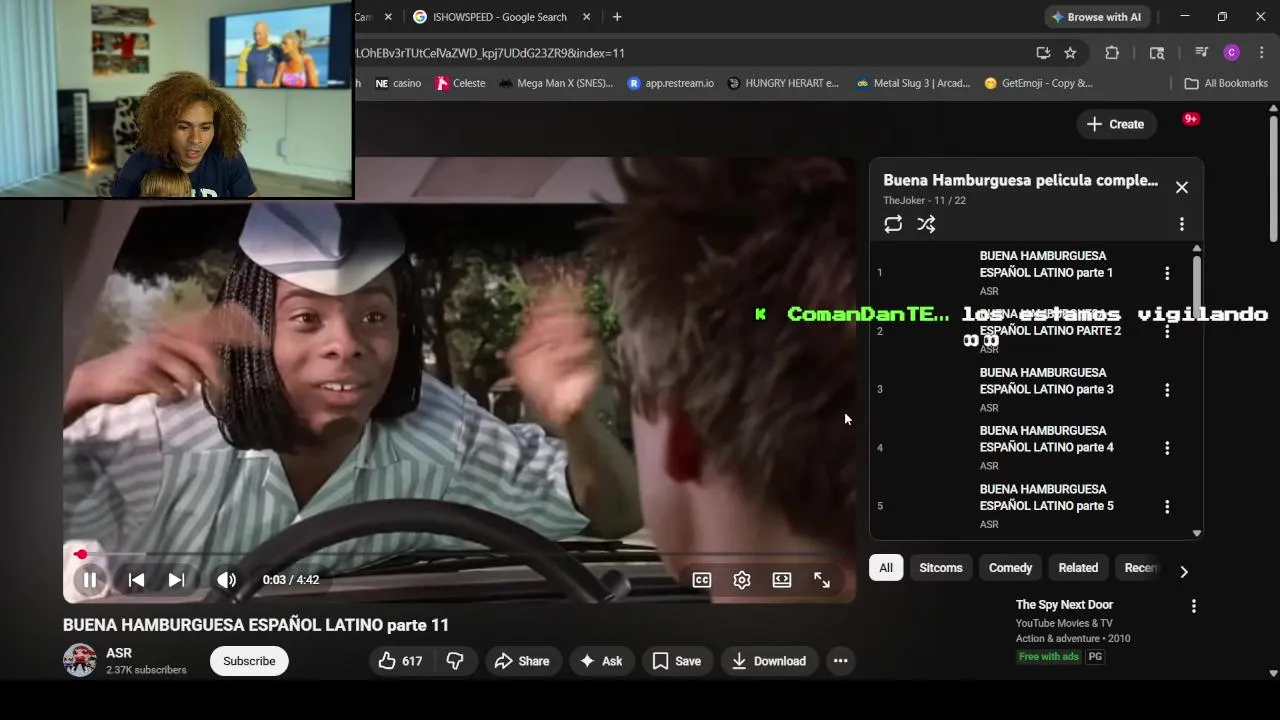The width and height of the screenshot is (1280, 720).
Task: Open the Mega Man X (SNES) bookmark
Action: click(x=556, y=83)
